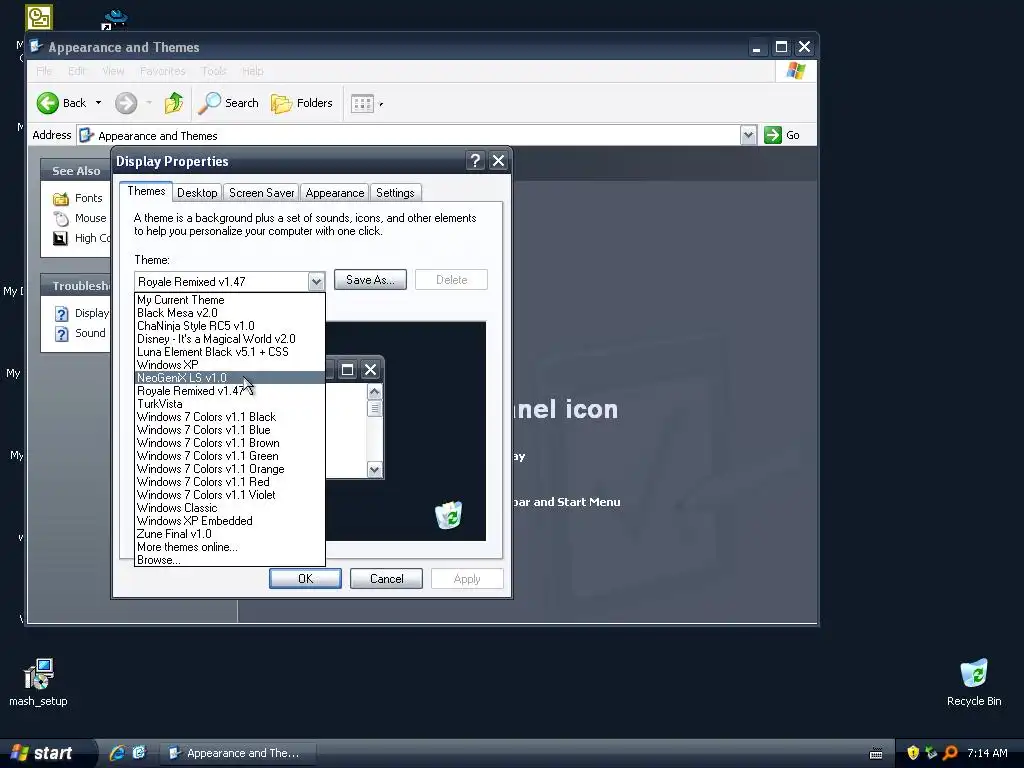Toggle the Folders pane icon
The image size is (1024, 768).
[x=281, y=103]
